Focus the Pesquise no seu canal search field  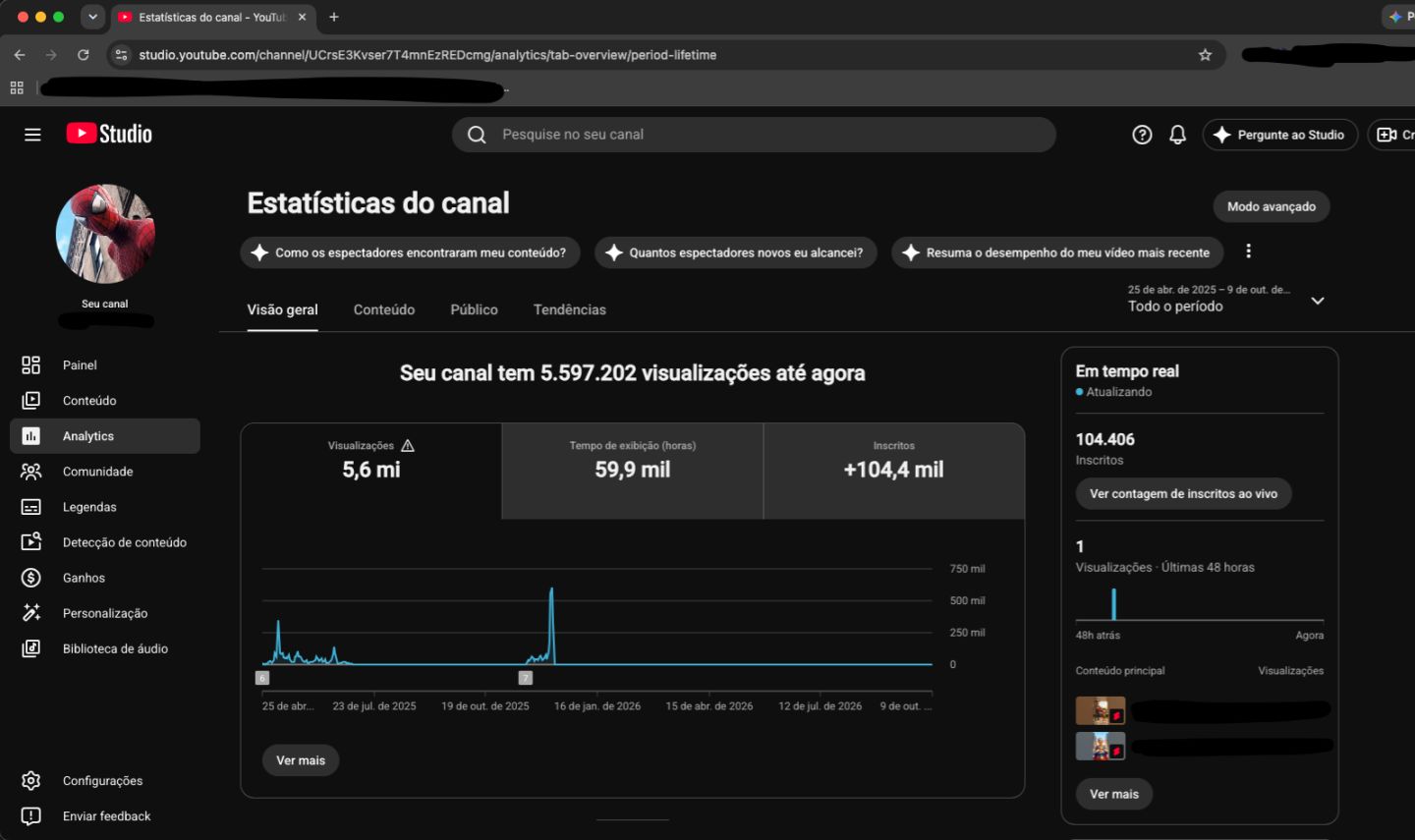point(754,135)
